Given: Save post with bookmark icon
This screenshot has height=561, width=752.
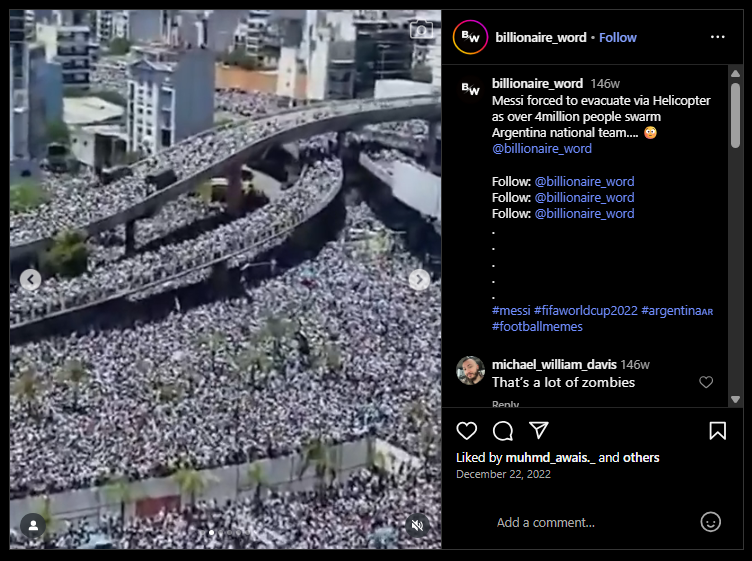Looking at the screenshot, I should coord(717,431).
